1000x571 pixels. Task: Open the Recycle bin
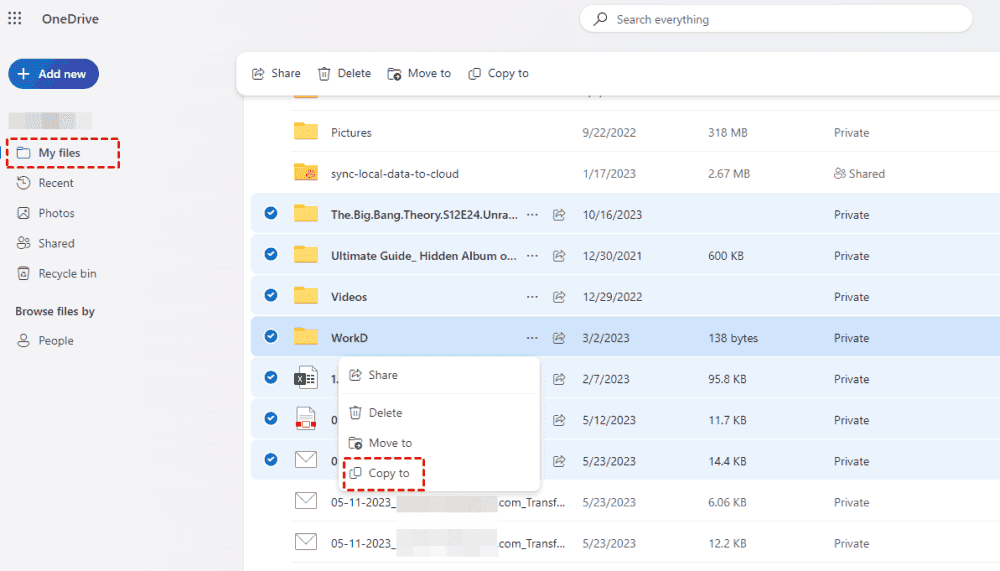point(67,273)
